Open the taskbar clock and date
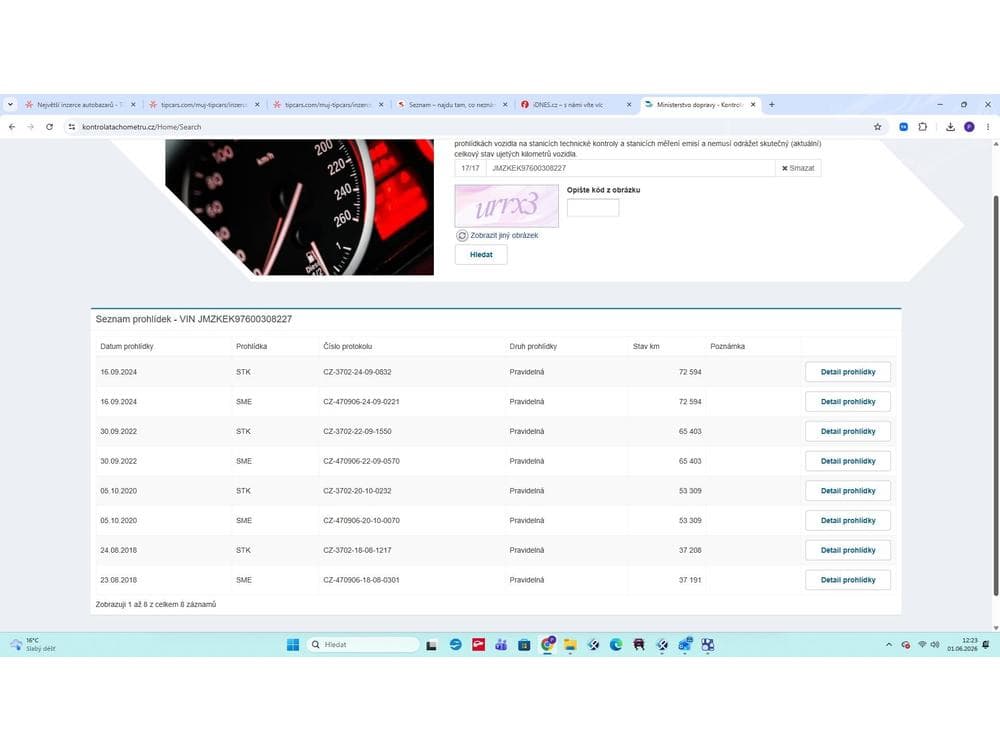1000x750 pixels. (x=962, y=644)
